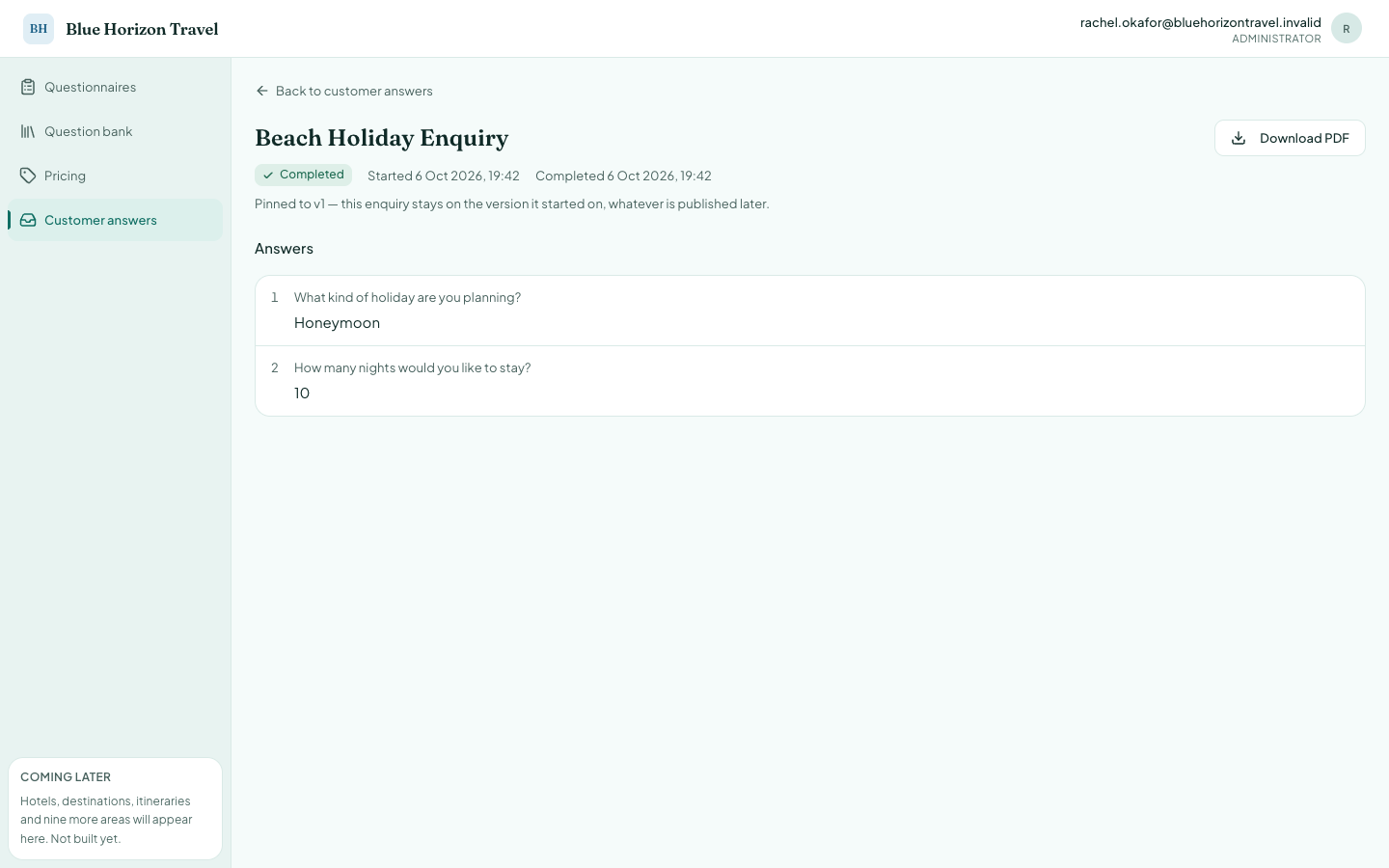The width and height of the screenshot is (1389, 868).
Task: Go back to customer answers
Action: click(x=344, y=91)
